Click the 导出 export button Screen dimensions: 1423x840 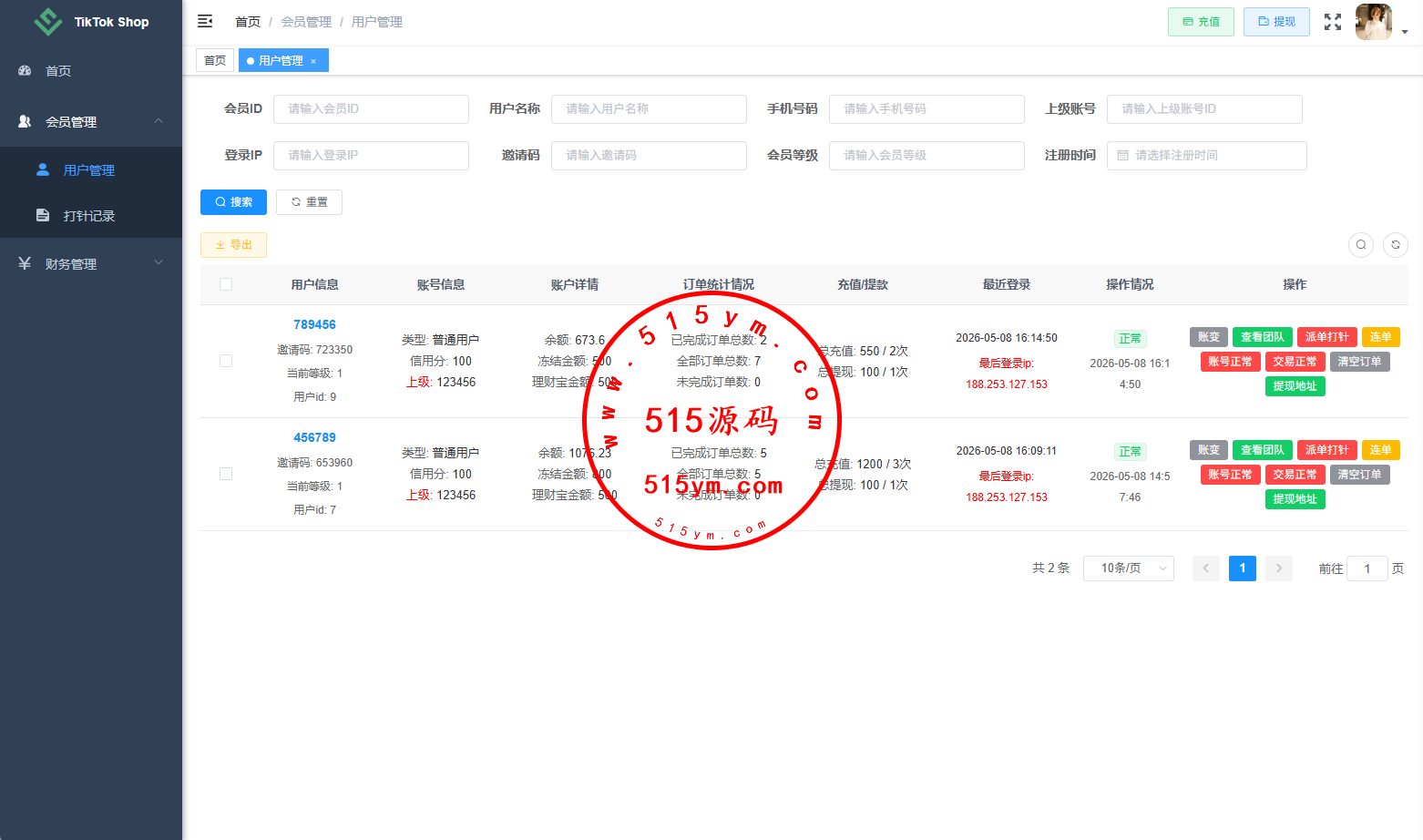tap(233, 245)
